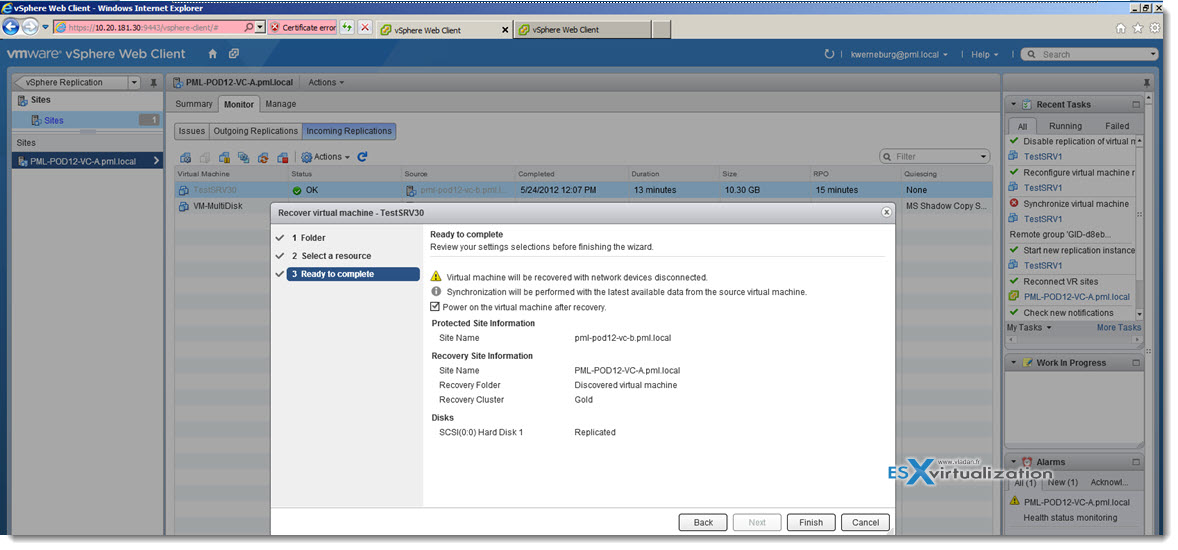Viewport: 1178px width, 550px height.
Task: Click Internet Explorer forward arrow
Action: coord(30,28)
